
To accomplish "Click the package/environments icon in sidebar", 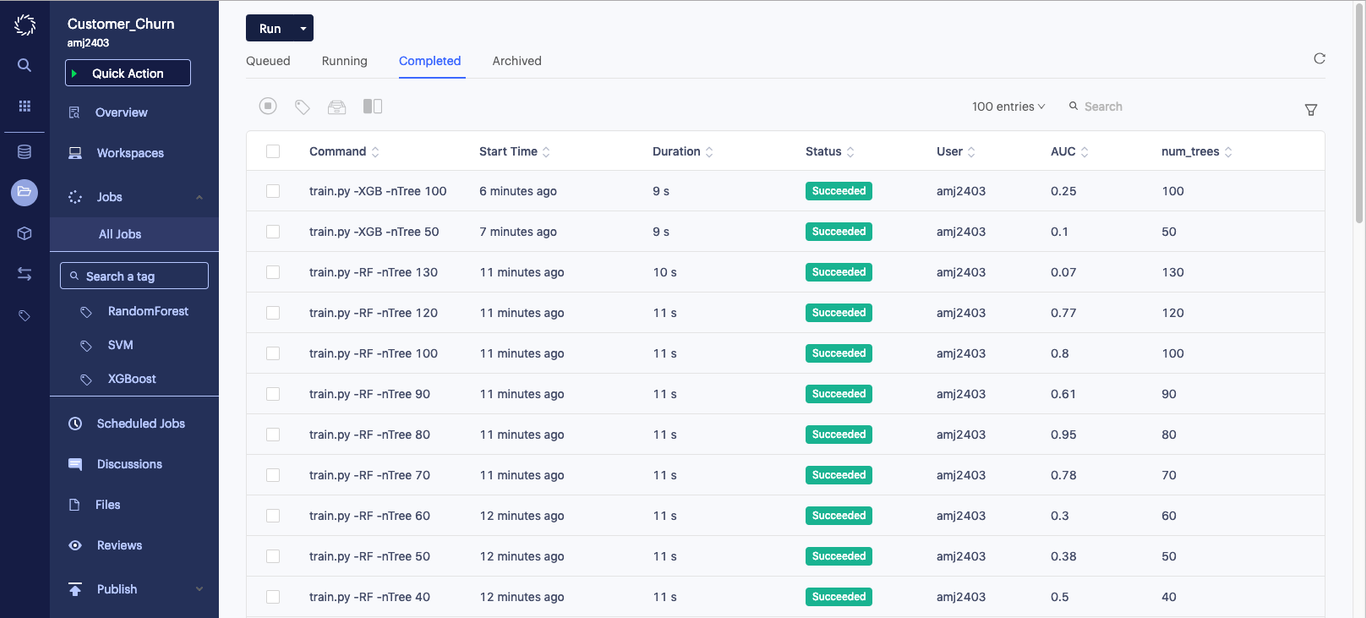I will point(24,233).
